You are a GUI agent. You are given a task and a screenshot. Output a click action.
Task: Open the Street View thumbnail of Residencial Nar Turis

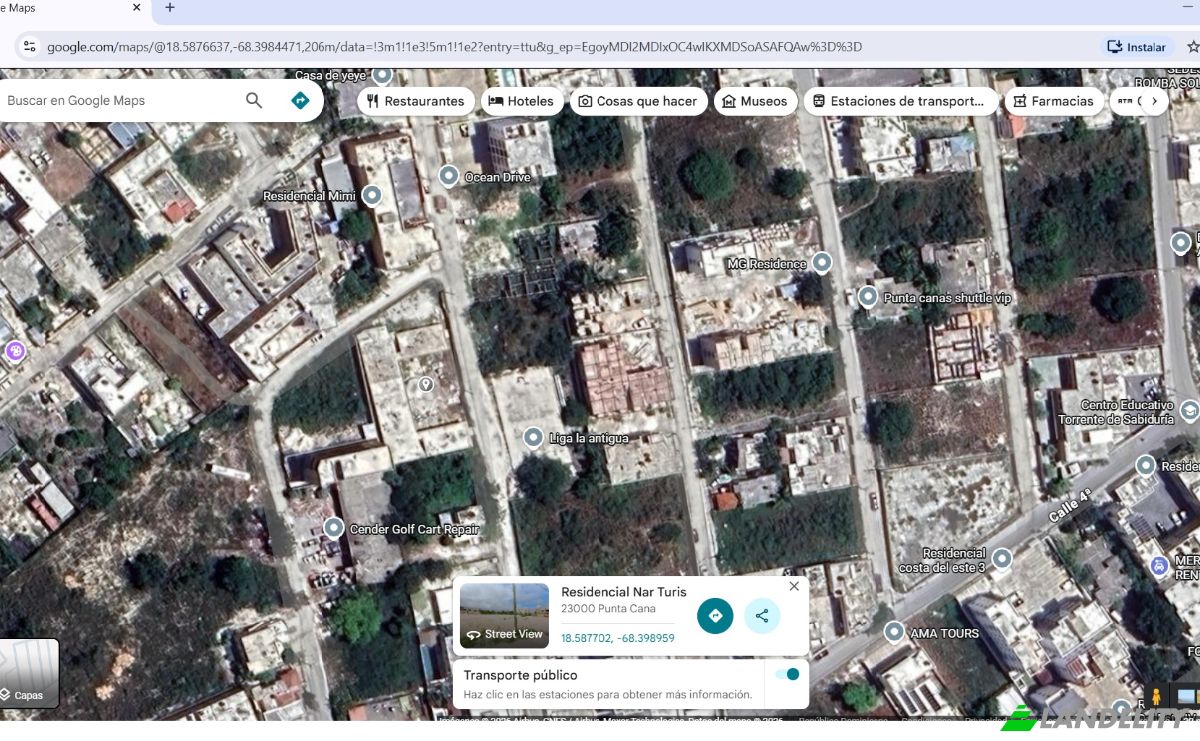(x=504, y=615)
